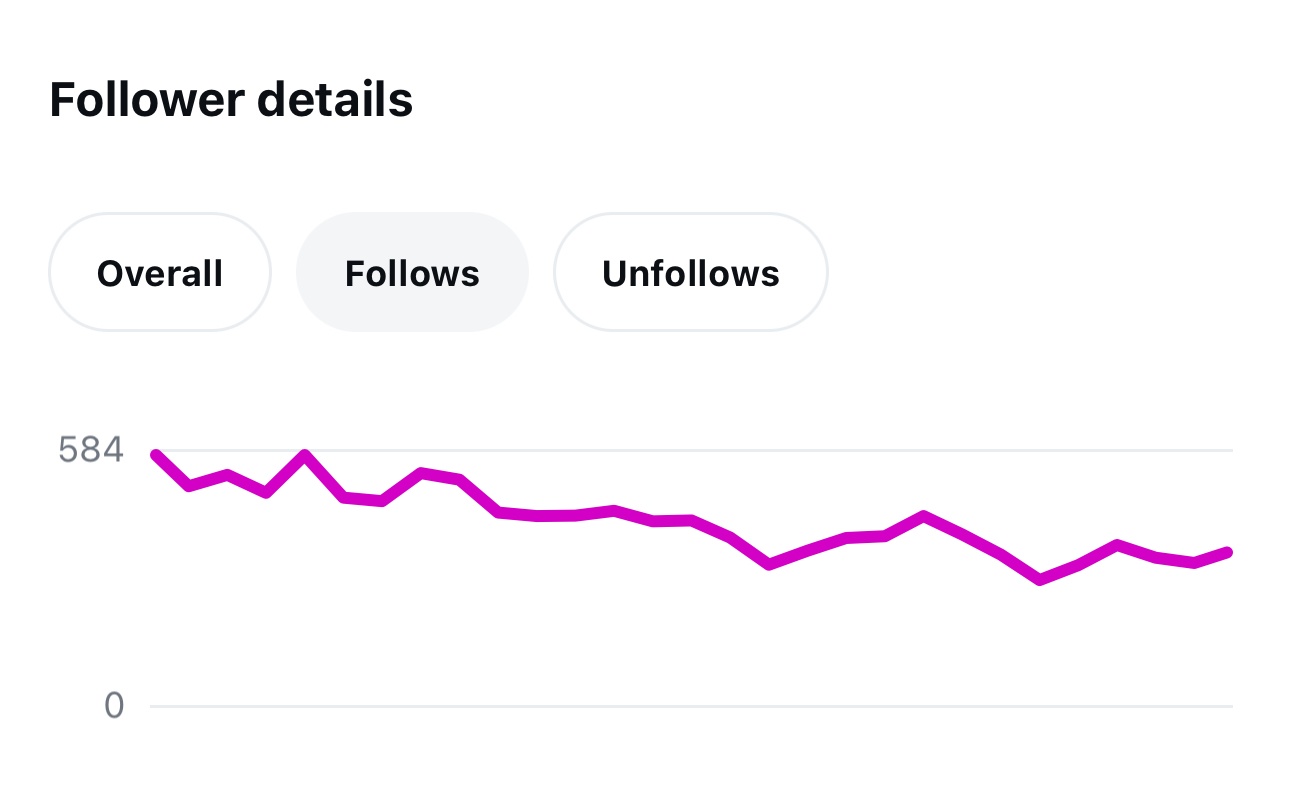This screenshot has height=792, width=1290.
Task: Click the sharp peak shortly after the line's start
Action: [x=305, y=455]
